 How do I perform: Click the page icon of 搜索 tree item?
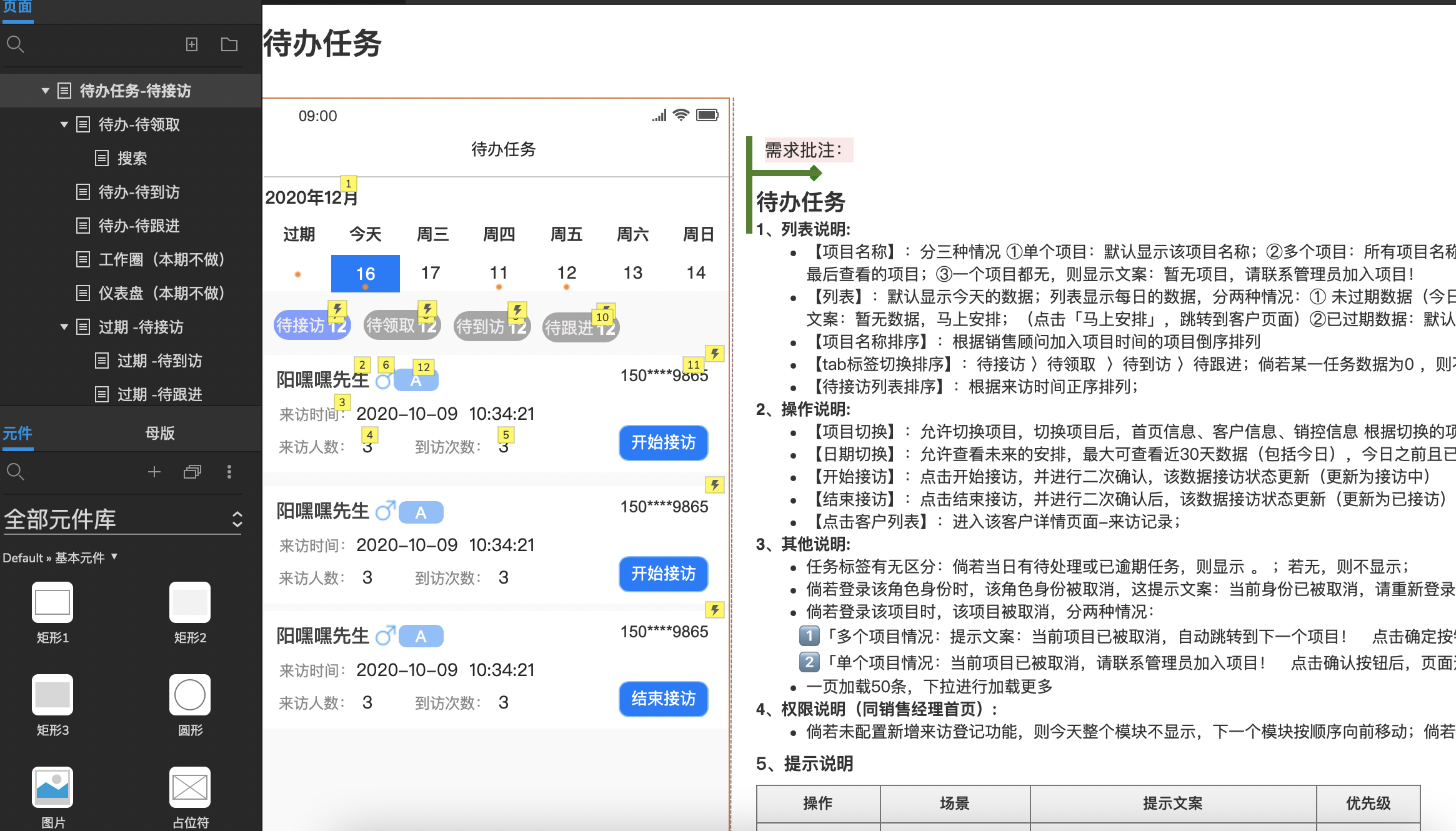point(102,158)
